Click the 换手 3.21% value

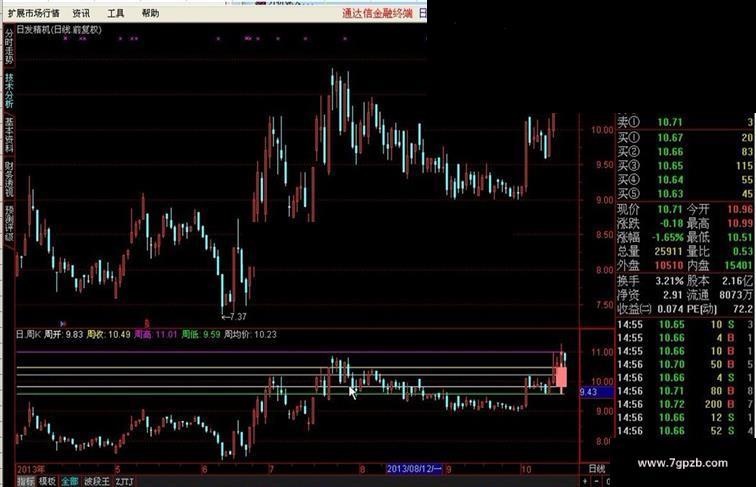(670, 281)
